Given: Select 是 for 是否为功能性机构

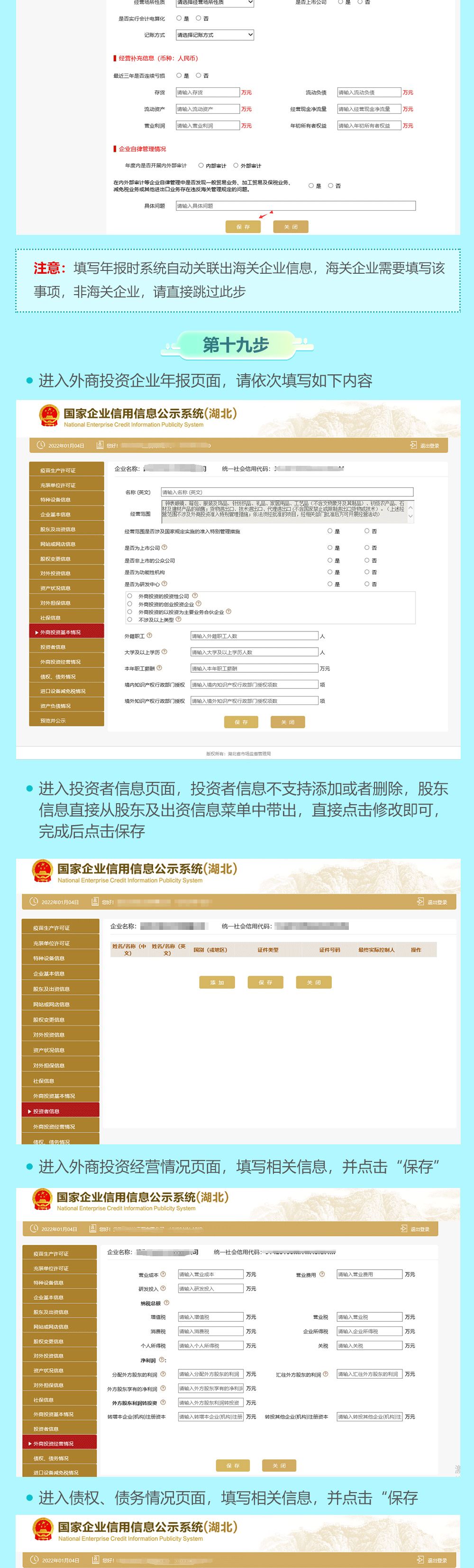Looking at the screenshot, I should point(330,572).
